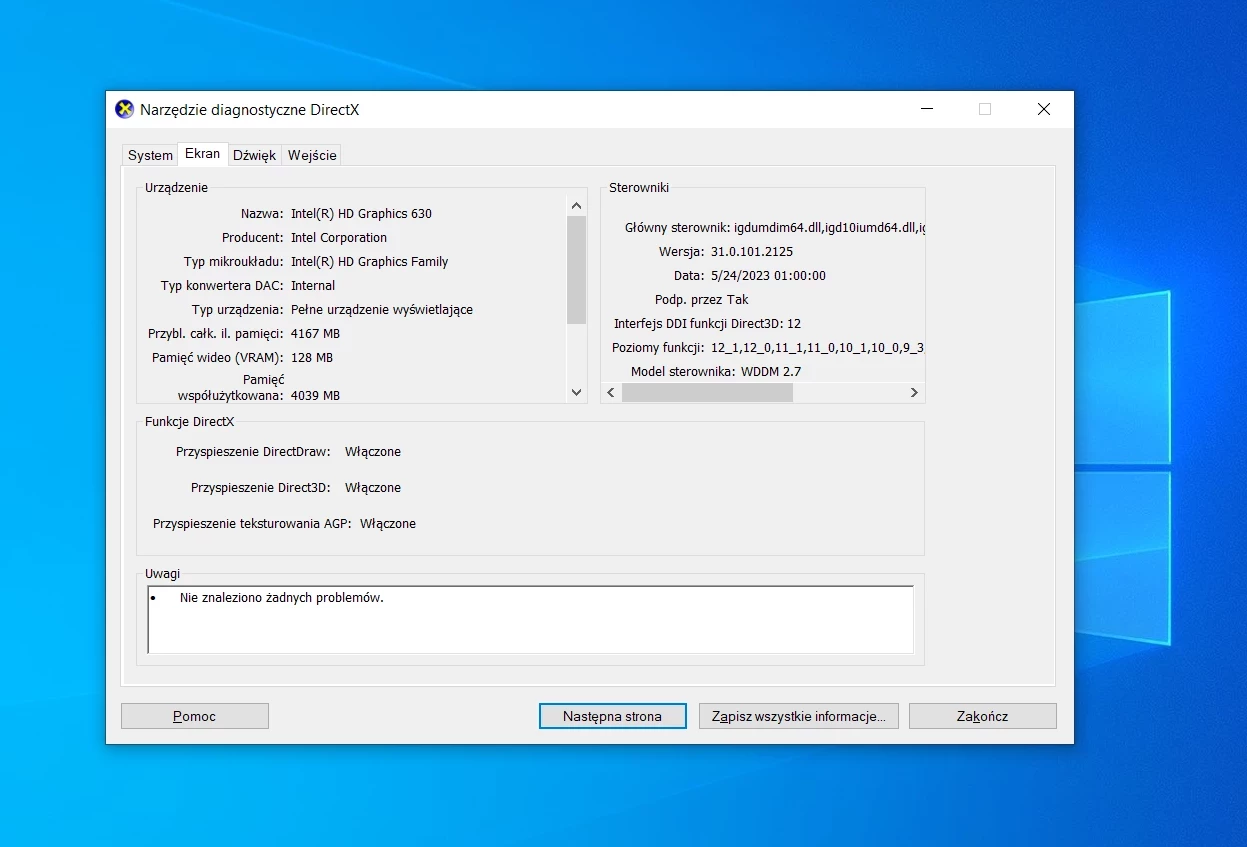The image size is (1247, 847).
Task: Switch to the System tab
Action: (150, 155)
